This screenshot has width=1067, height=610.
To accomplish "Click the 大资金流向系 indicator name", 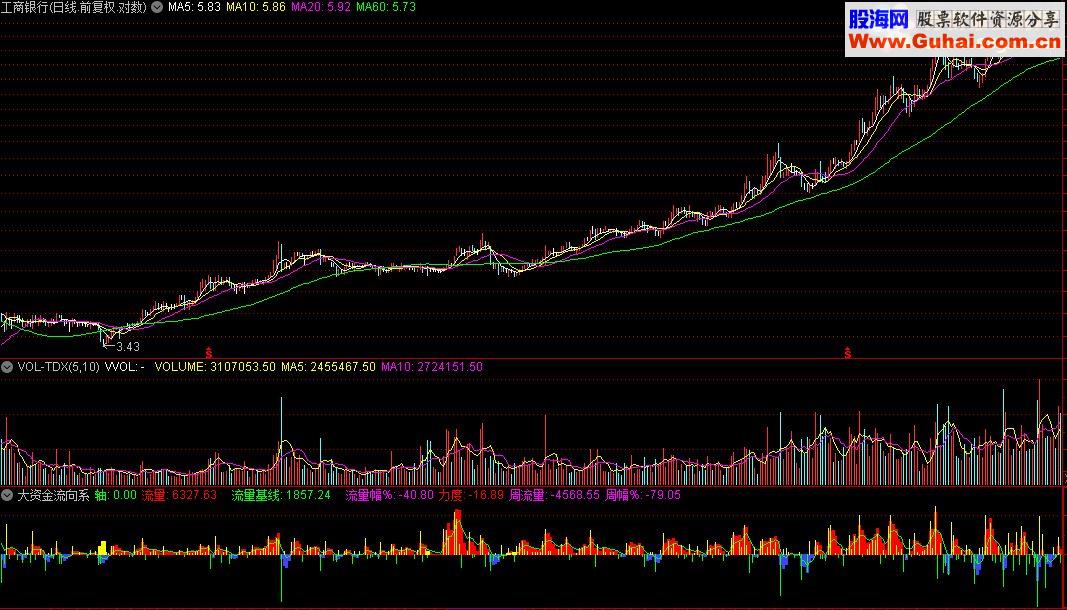I will [x=53, y=495].
